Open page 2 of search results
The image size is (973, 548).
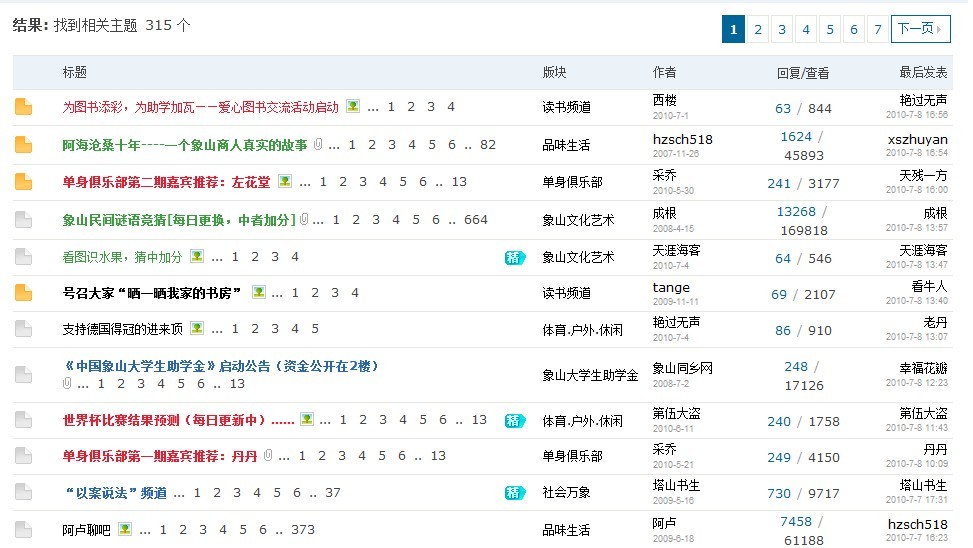[x=758, y=30]
